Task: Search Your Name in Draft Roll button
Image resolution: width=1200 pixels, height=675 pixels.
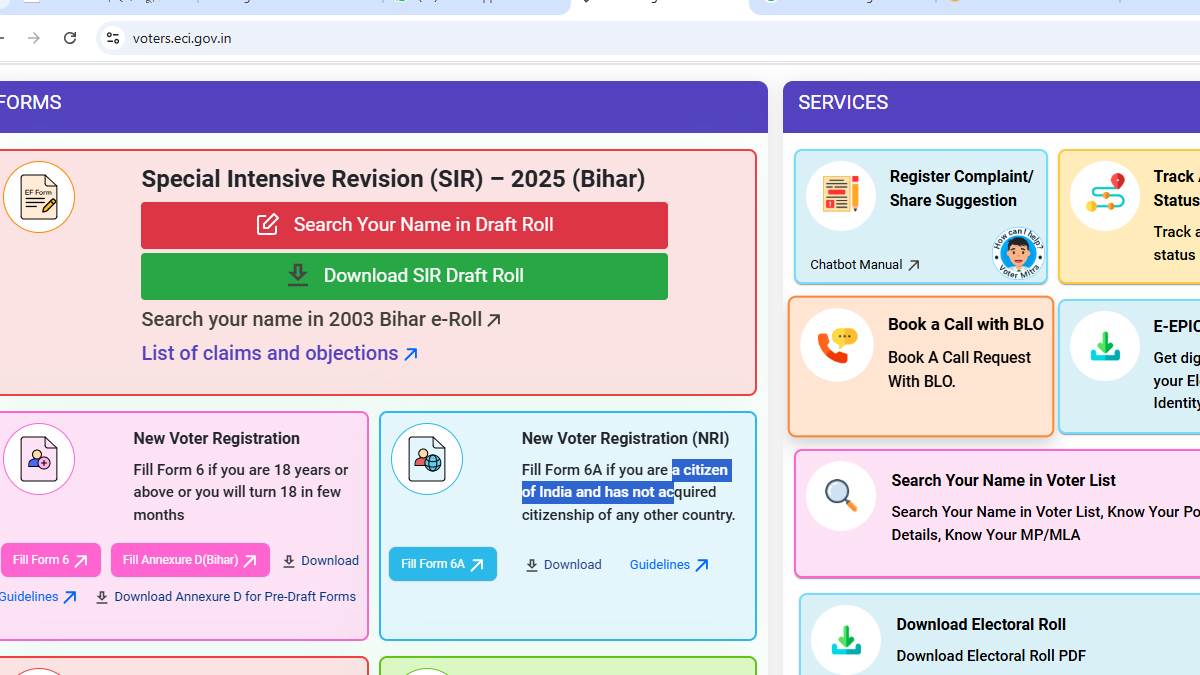Action: 404,225
